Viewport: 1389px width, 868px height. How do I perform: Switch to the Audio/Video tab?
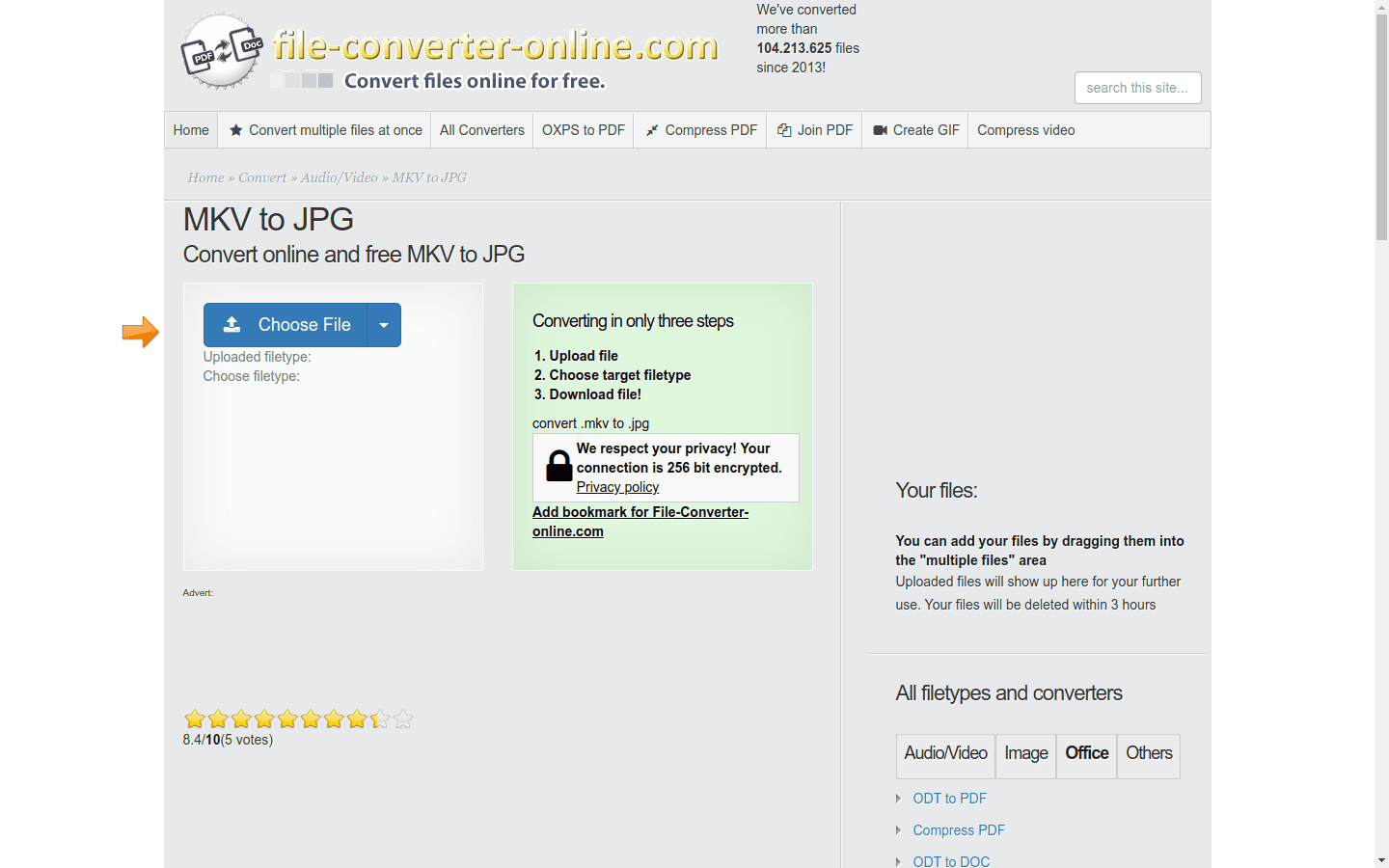coord(945,753)
